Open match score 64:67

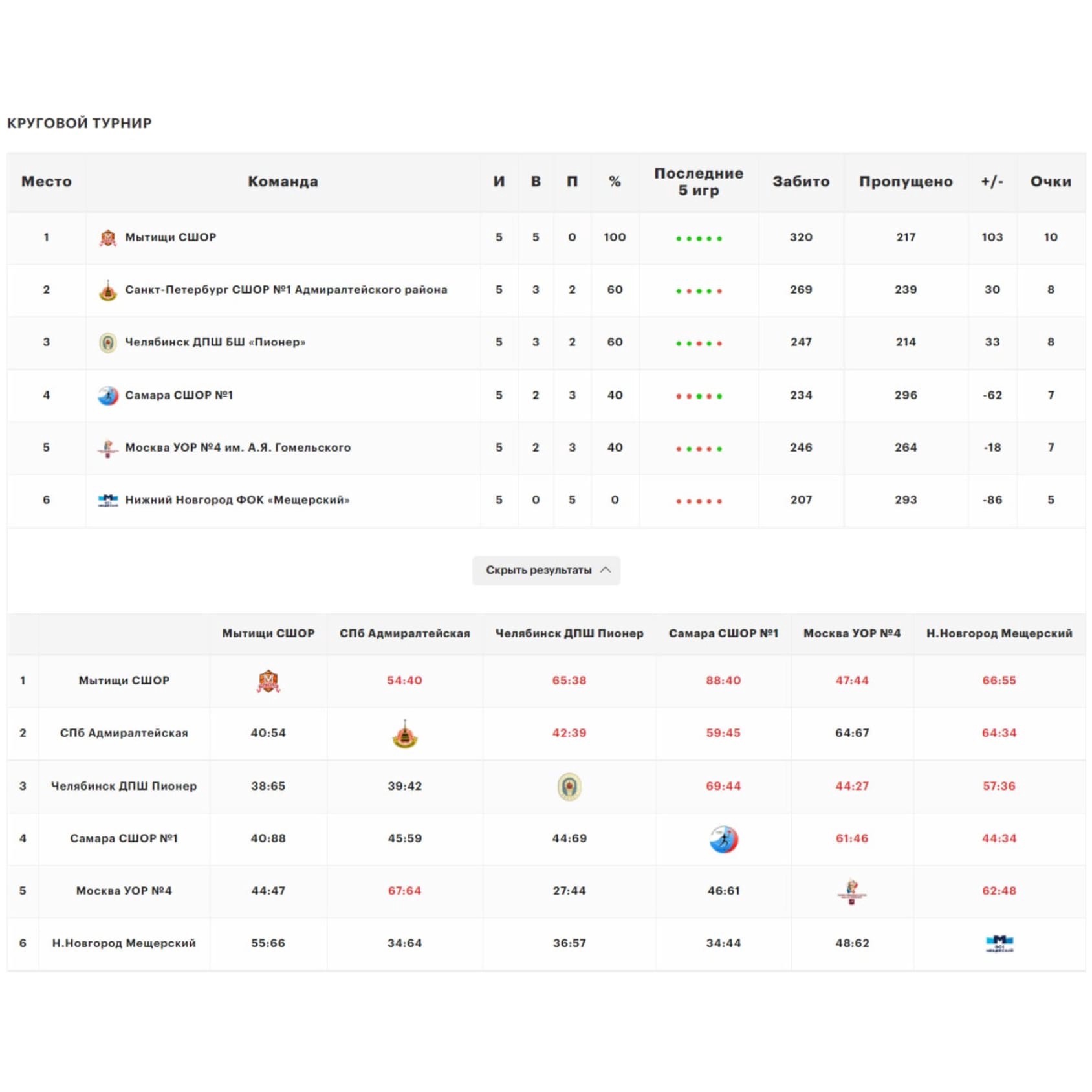(852, 733)
